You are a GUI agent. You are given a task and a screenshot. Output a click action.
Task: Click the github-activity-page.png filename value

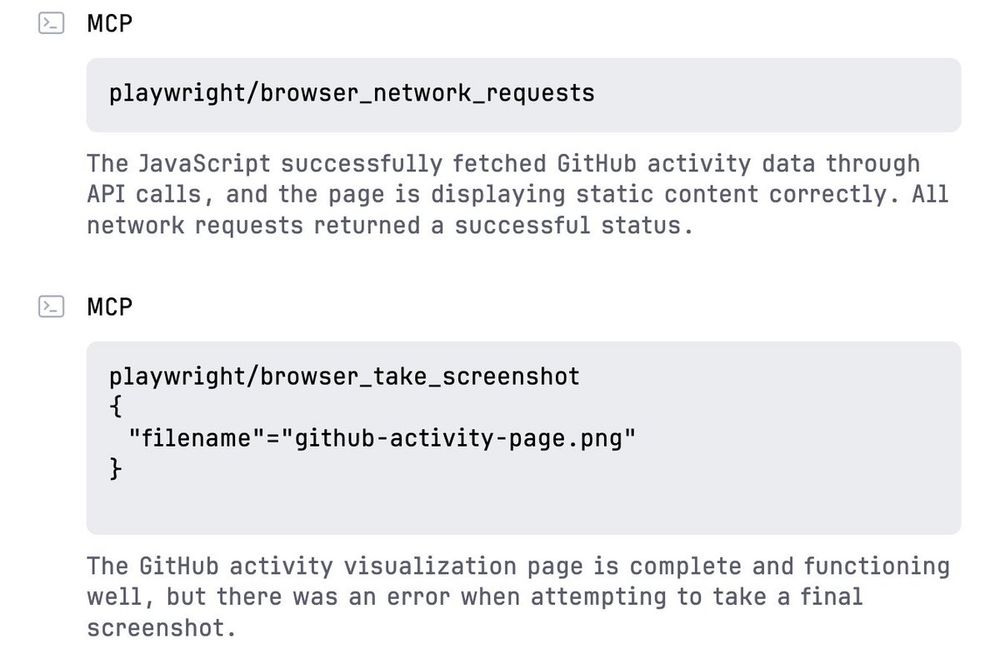click(x=459, y=438)
